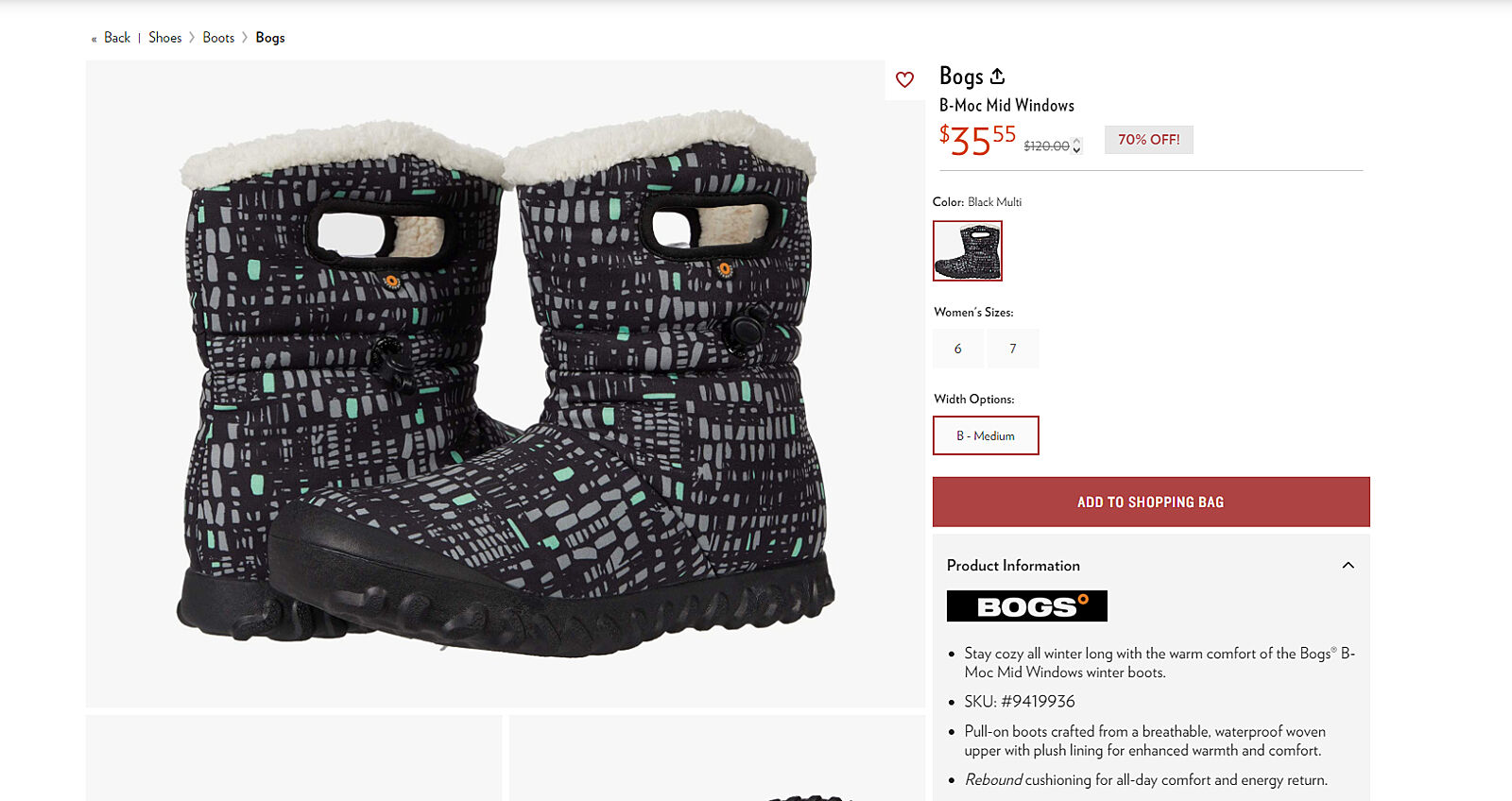
Task: Select women's size 7
Action: point(1013,349)
